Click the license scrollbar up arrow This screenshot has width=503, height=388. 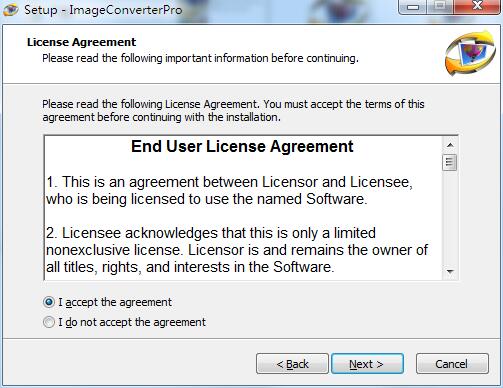tap(450, 145)
